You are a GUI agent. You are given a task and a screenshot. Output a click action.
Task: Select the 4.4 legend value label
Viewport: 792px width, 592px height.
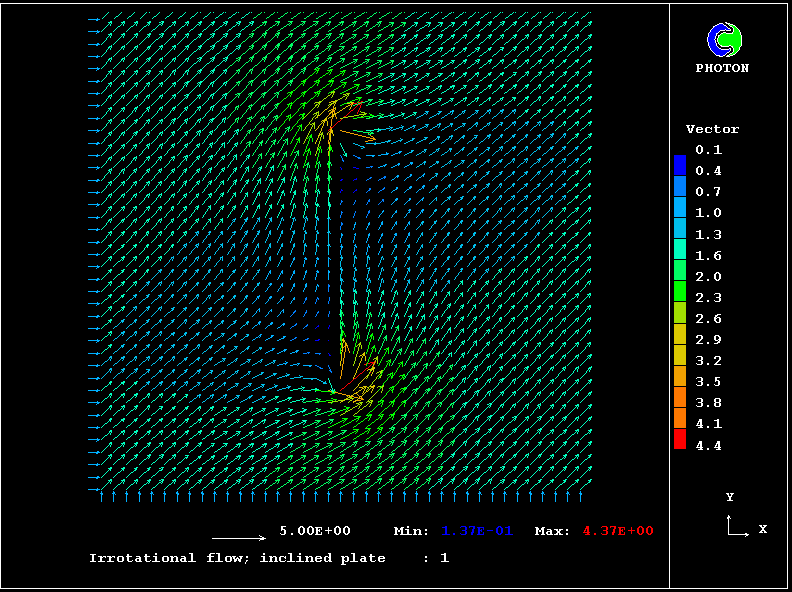click(x=709, y=446)
